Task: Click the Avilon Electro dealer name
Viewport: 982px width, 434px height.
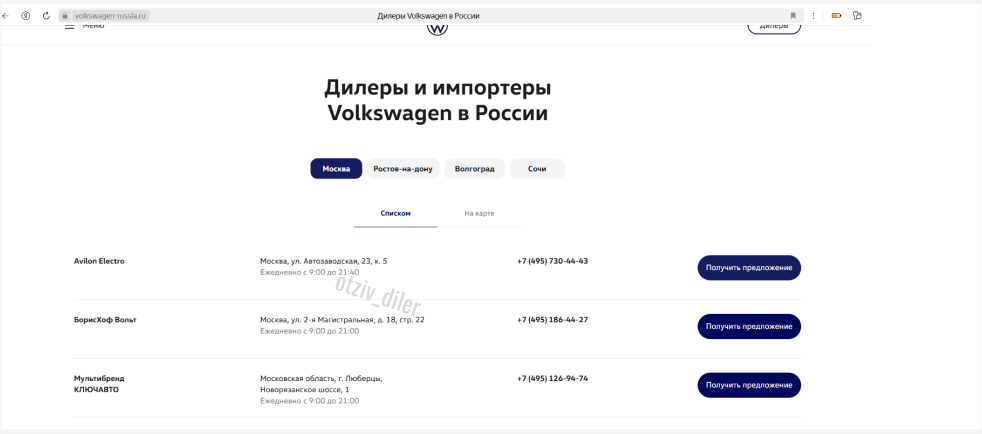Action: 99,261
